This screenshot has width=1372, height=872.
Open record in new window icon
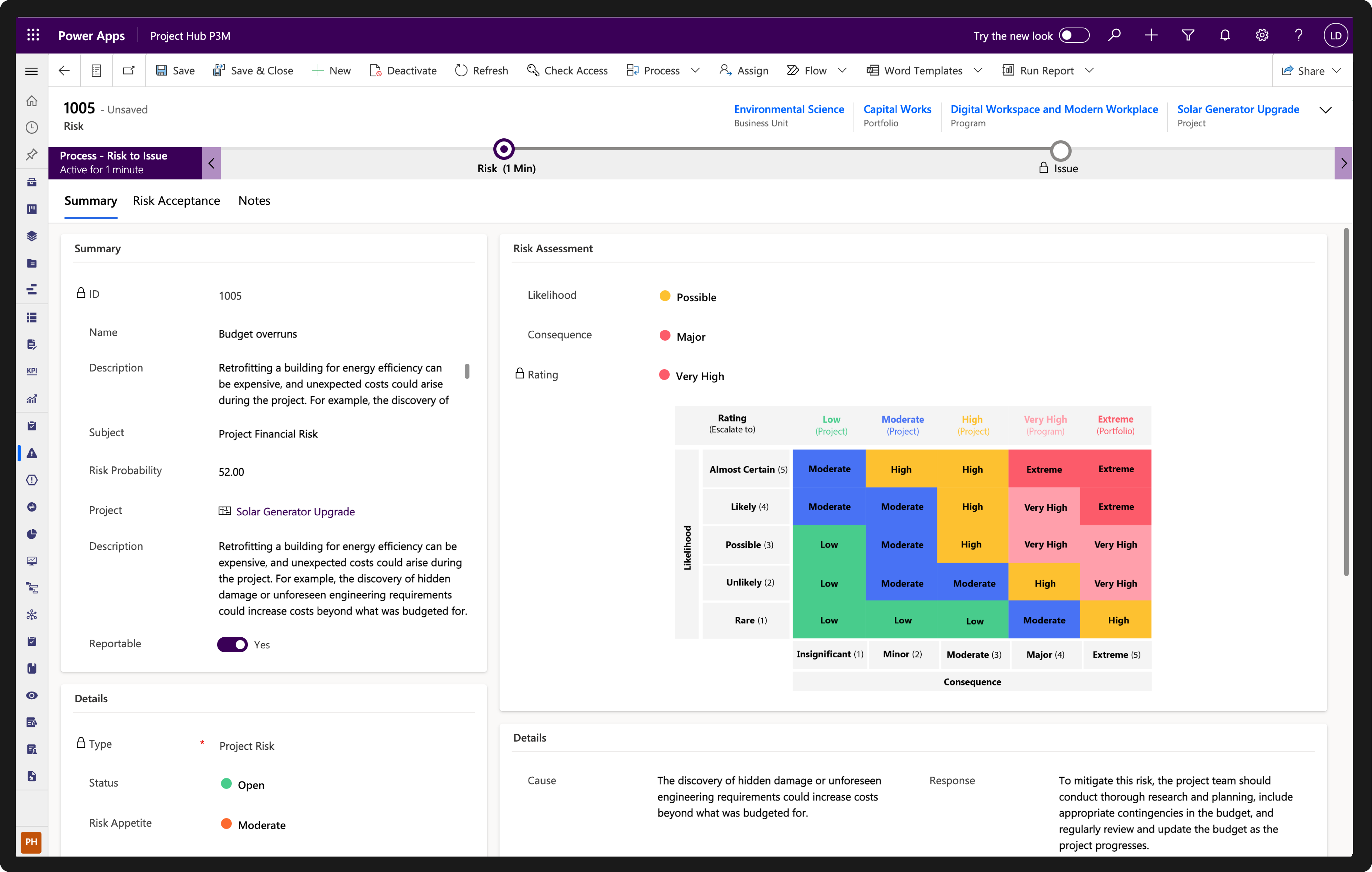click(129, 70)
